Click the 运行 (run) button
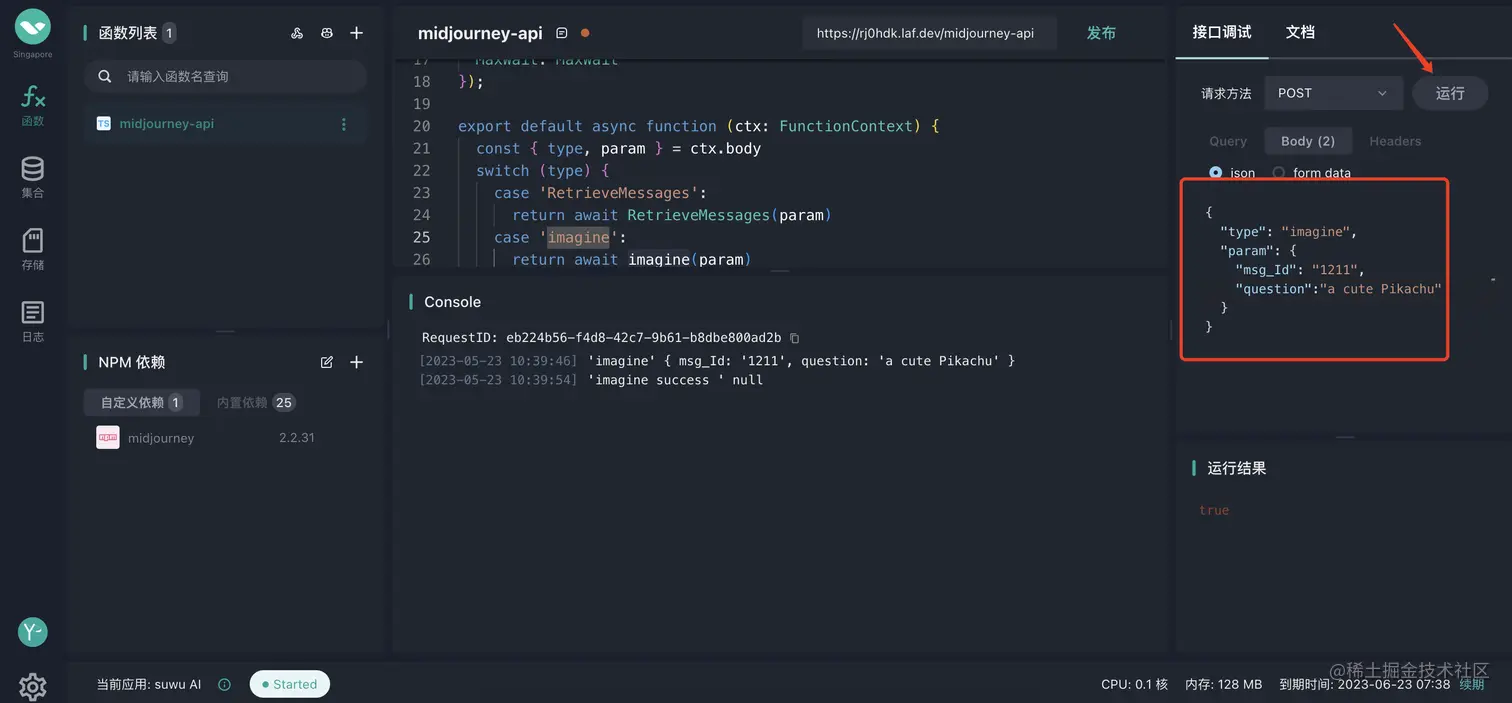The image size is (1512, 703). click(1450, 93)
